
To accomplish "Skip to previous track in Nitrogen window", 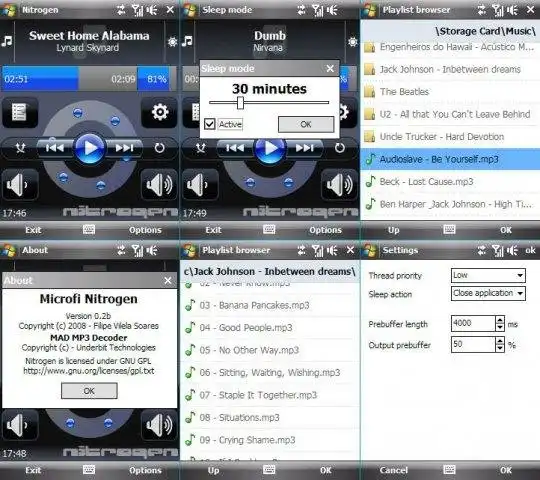I will click(x=55, y=148).
